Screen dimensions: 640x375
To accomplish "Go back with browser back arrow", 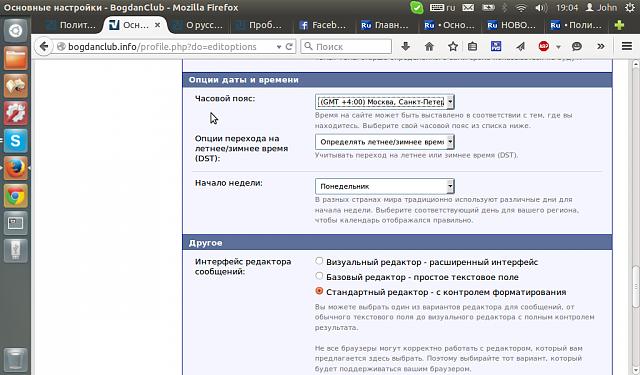I will tap(44, 47).
